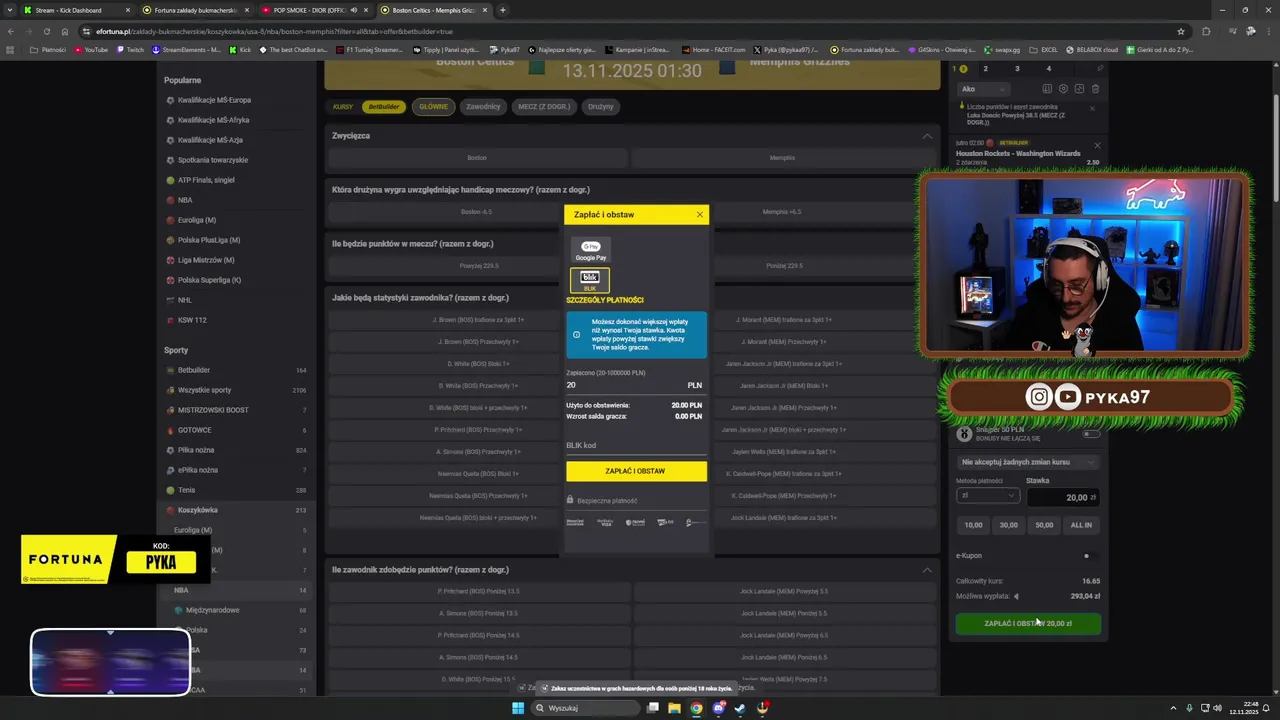Switch to betslip tab 3
The image size is (1280, 720).
click(x=1017, y=68)
